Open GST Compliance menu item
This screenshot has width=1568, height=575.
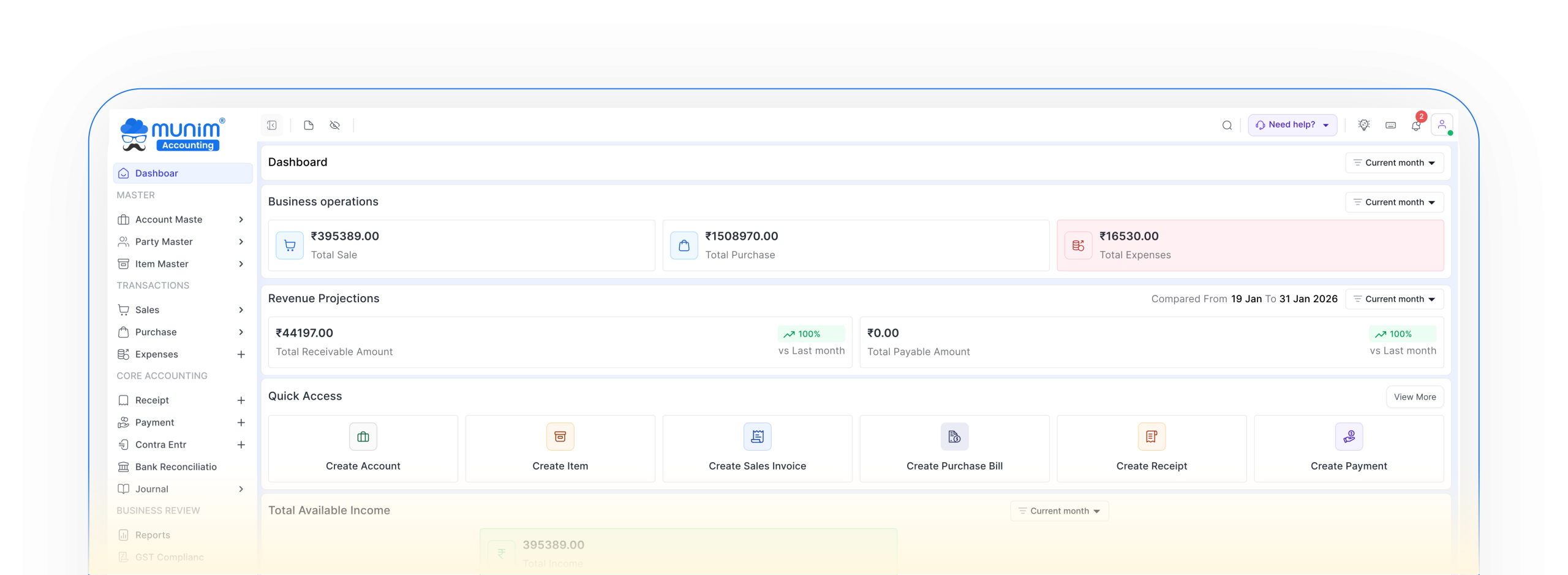(183, 557)
